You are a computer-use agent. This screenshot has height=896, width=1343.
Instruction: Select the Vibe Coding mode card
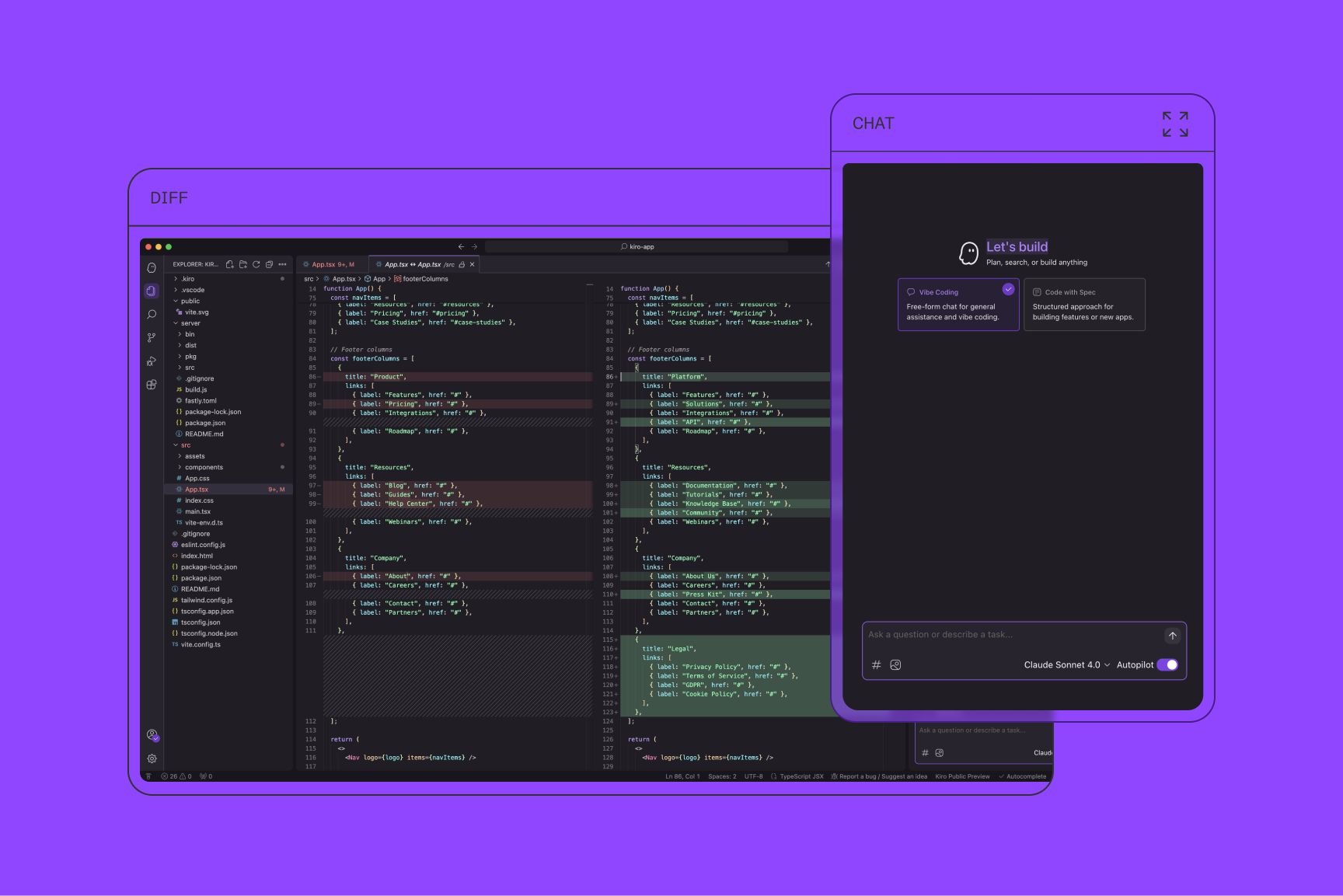(958, 305)
